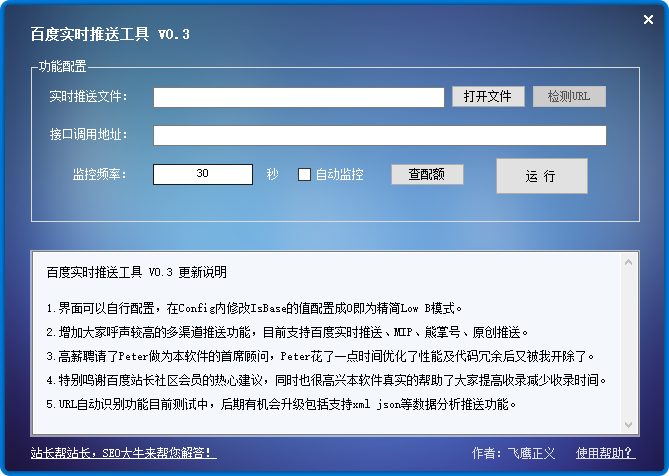Click the 打开文件 button

coord(488,96)
